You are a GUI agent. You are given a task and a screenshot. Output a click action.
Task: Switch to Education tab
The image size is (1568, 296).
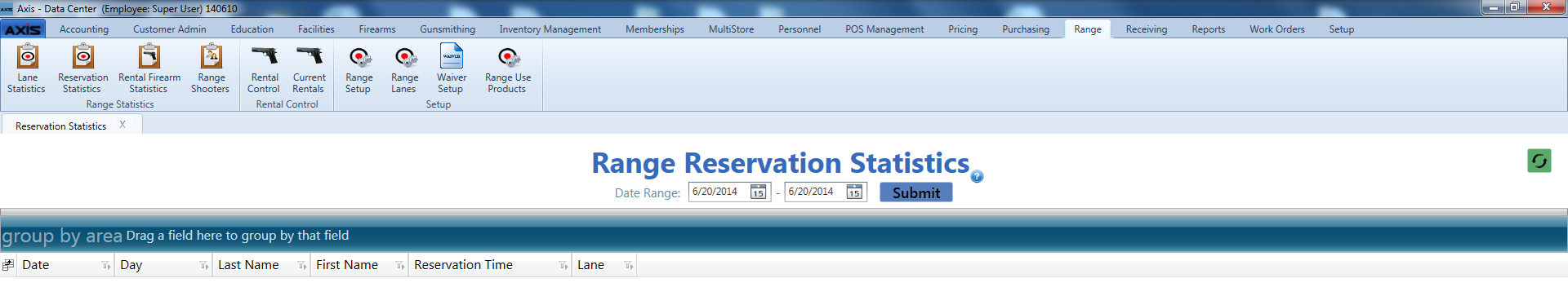point(252,29)
